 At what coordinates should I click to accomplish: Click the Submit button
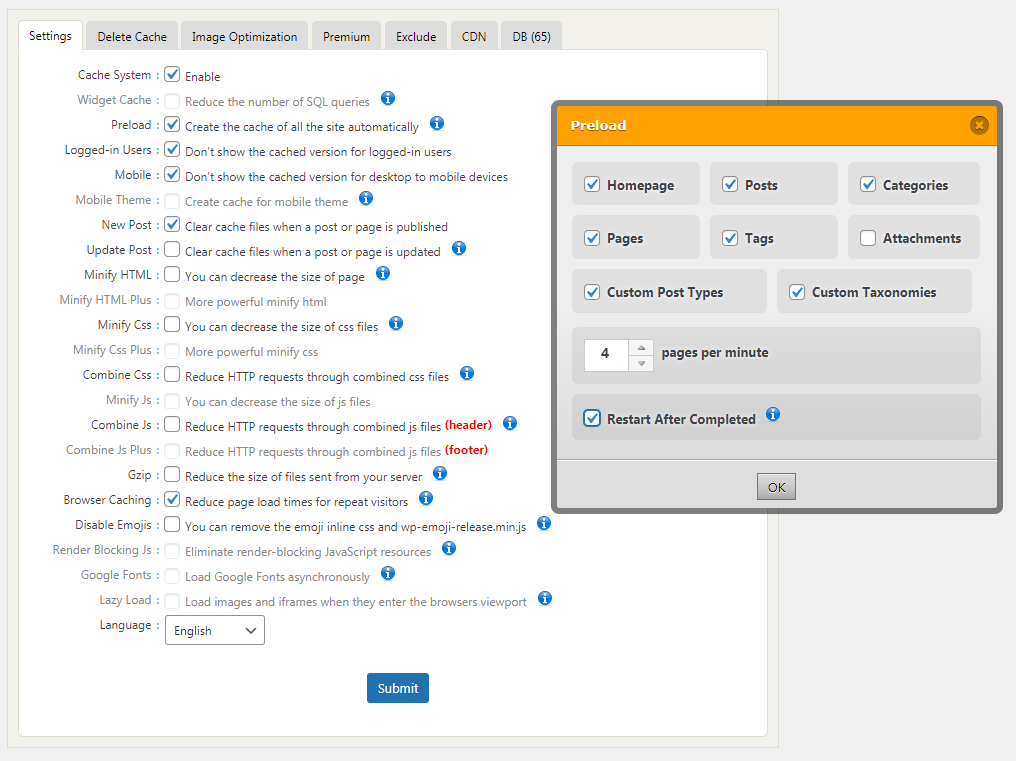point(398,688)
